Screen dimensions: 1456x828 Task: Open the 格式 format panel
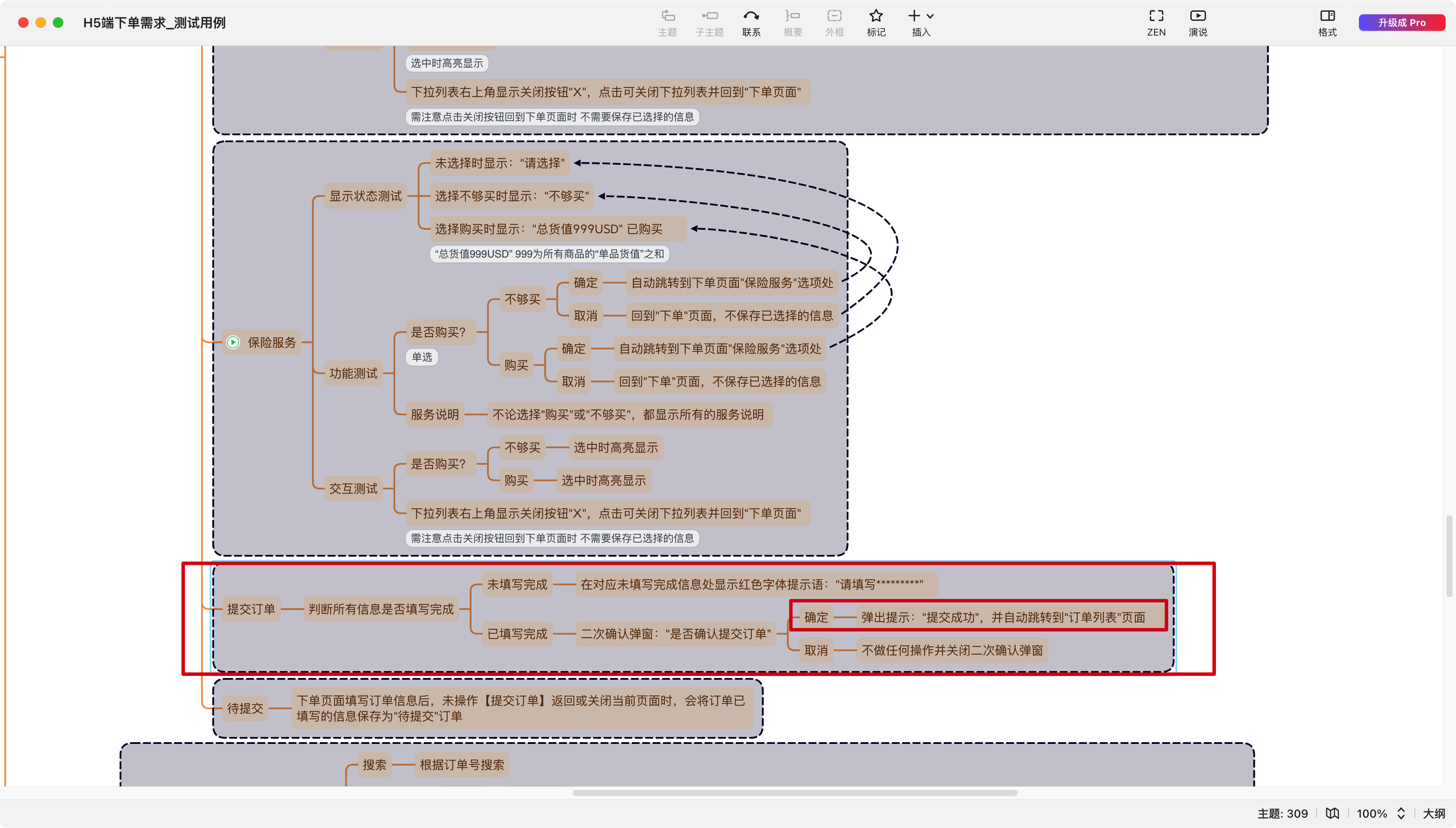pos(1327,16)
